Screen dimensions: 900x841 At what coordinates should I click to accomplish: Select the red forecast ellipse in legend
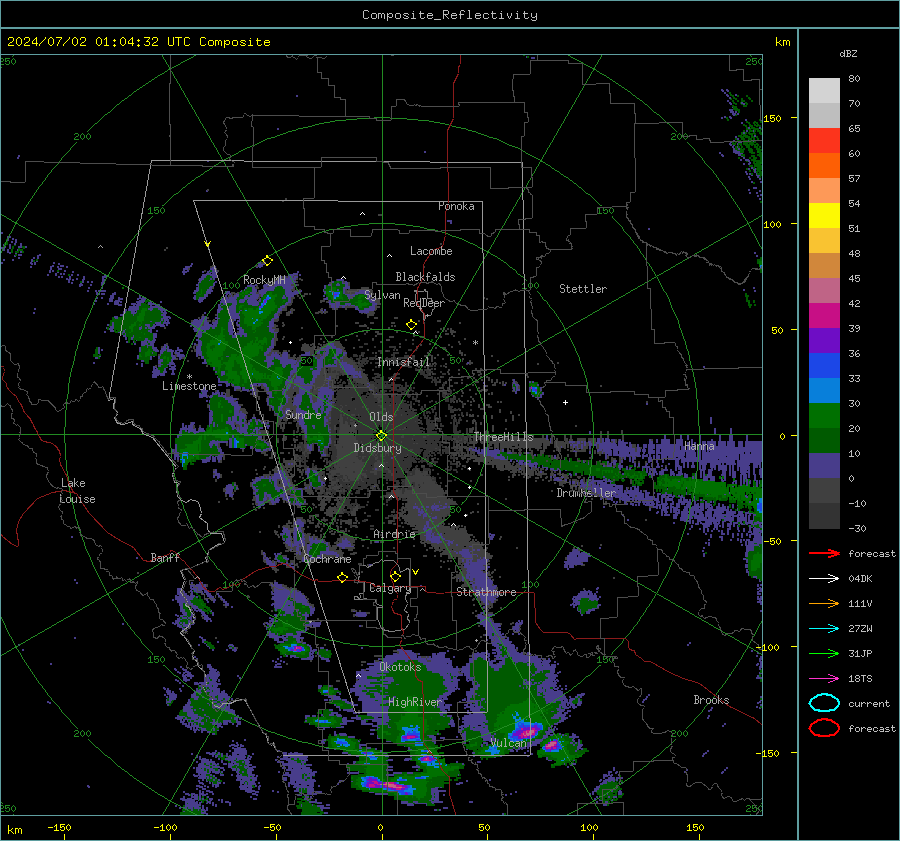pos(824,728)
